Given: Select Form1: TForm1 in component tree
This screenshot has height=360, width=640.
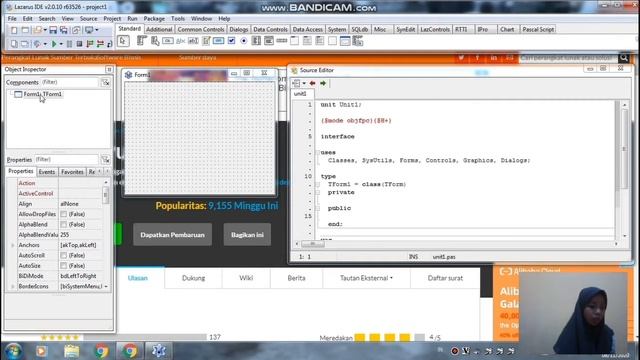Looking at the screenshot, I should [42, 94].
